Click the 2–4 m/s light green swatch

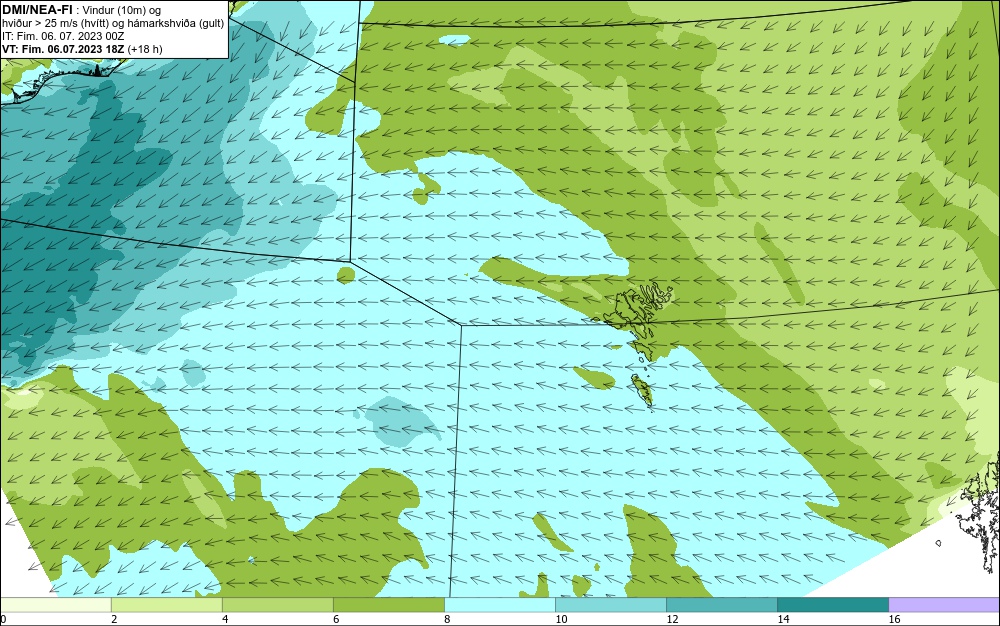point(166,605)
